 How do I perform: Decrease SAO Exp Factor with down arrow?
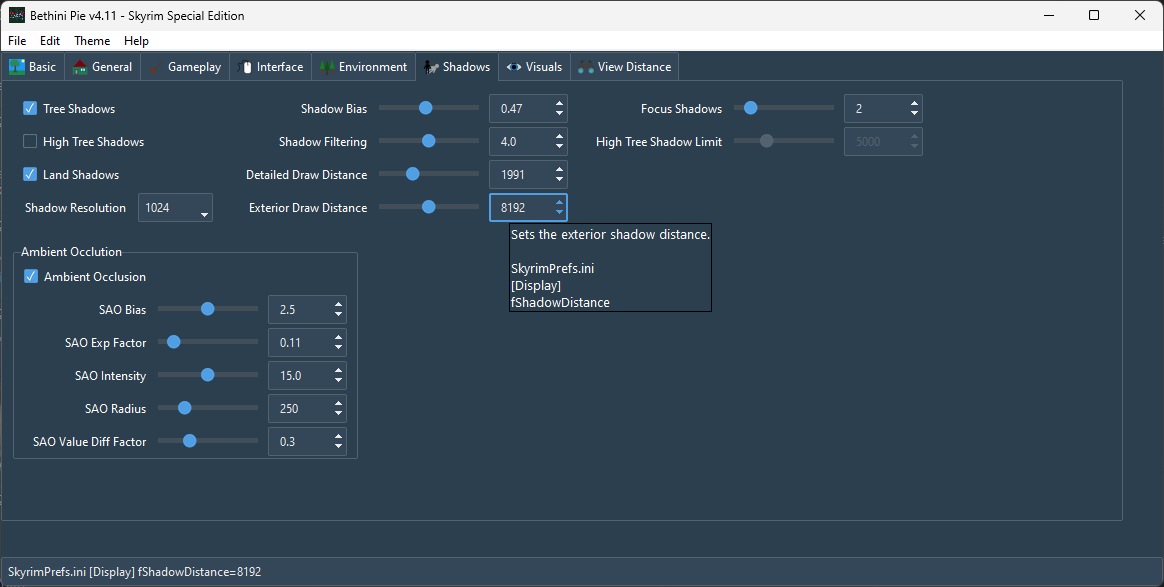(x=339, y=347)
